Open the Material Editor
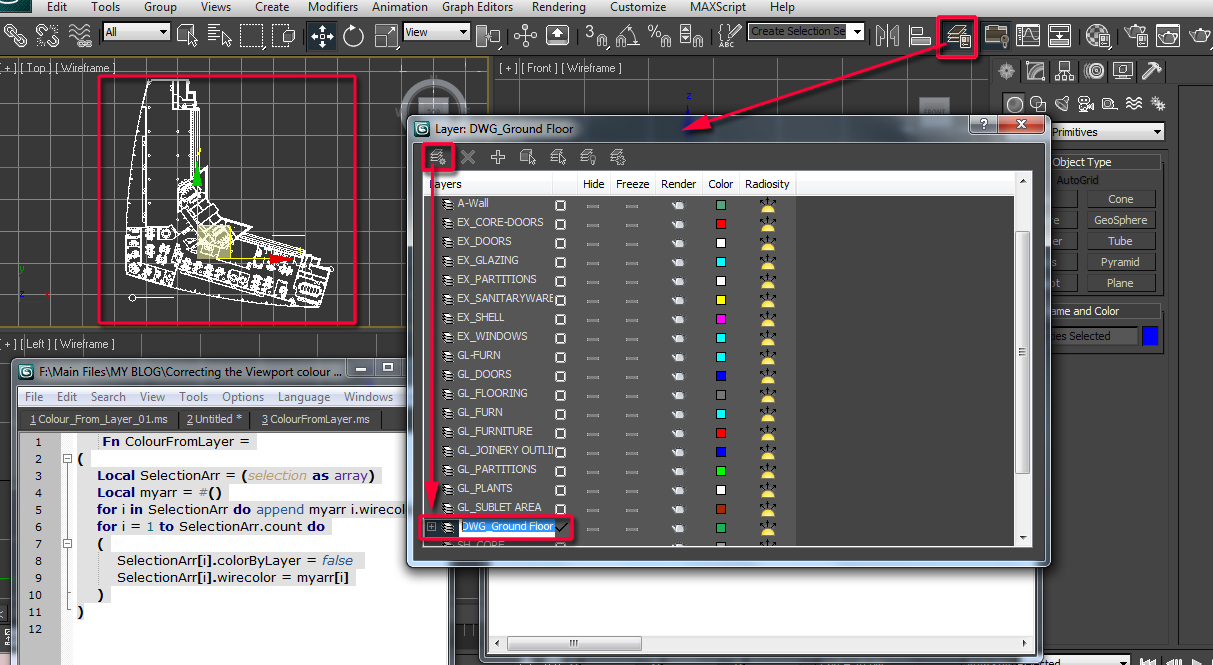The image size is (1213, 665). point(1099,36)
